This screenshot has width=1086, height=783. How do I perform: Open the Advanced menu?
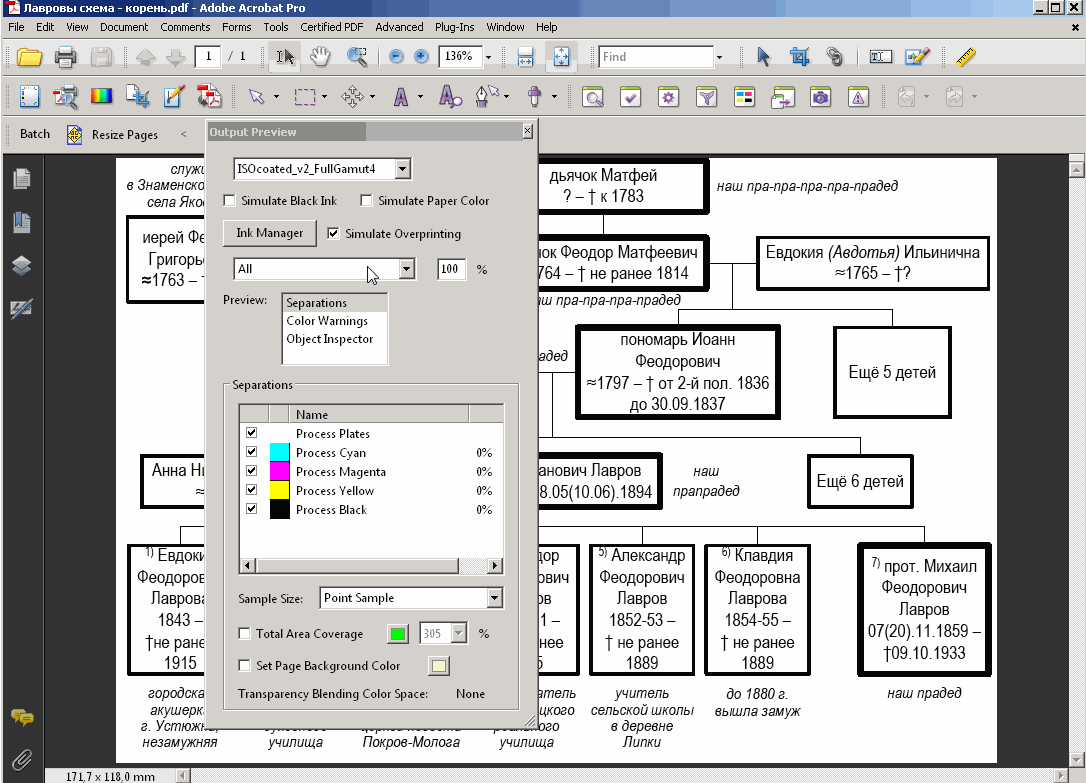[399, 27]
